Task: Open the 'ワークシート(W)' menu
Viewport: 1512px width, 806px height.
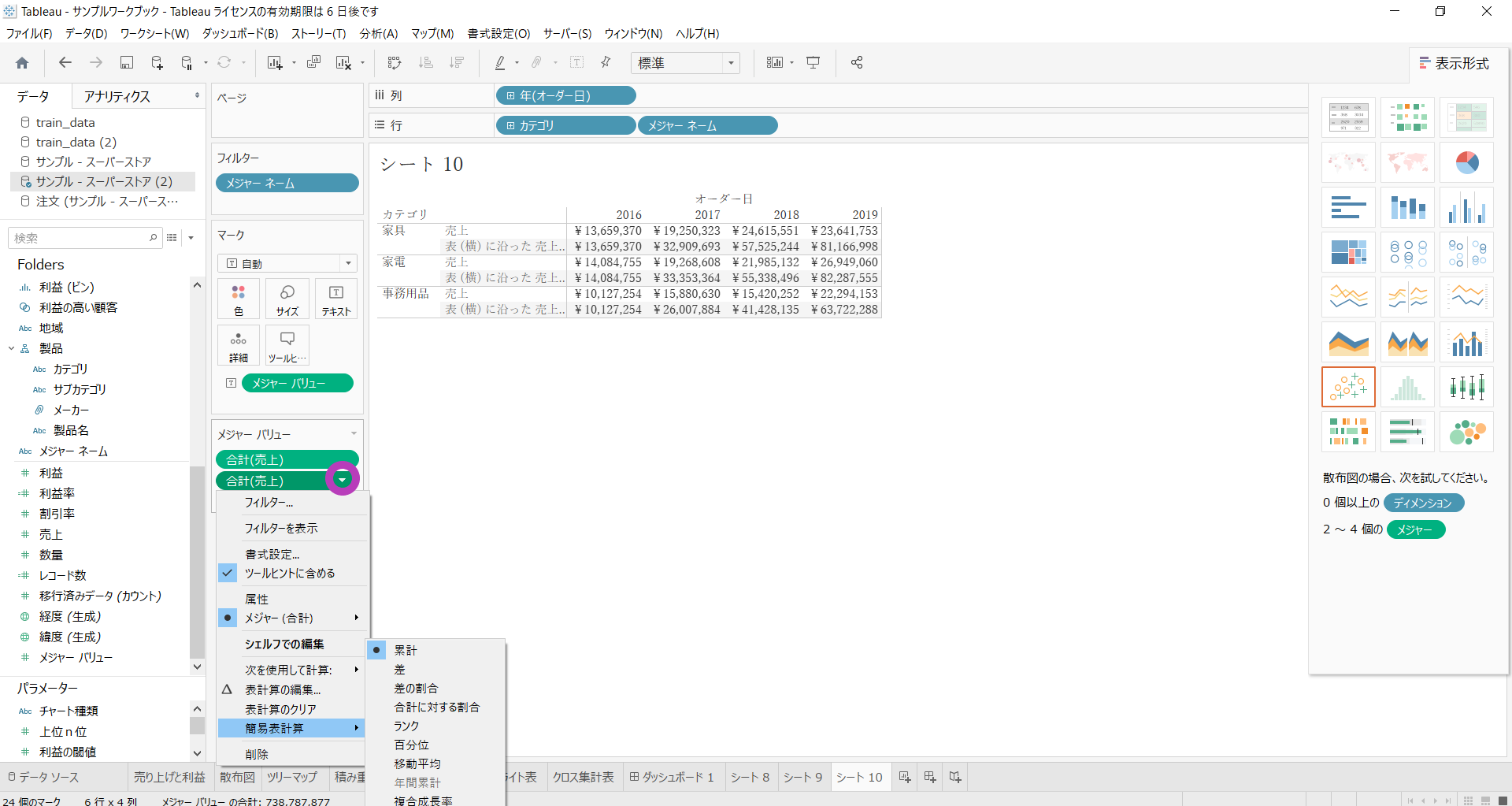Action: click(x=154, y=34)
